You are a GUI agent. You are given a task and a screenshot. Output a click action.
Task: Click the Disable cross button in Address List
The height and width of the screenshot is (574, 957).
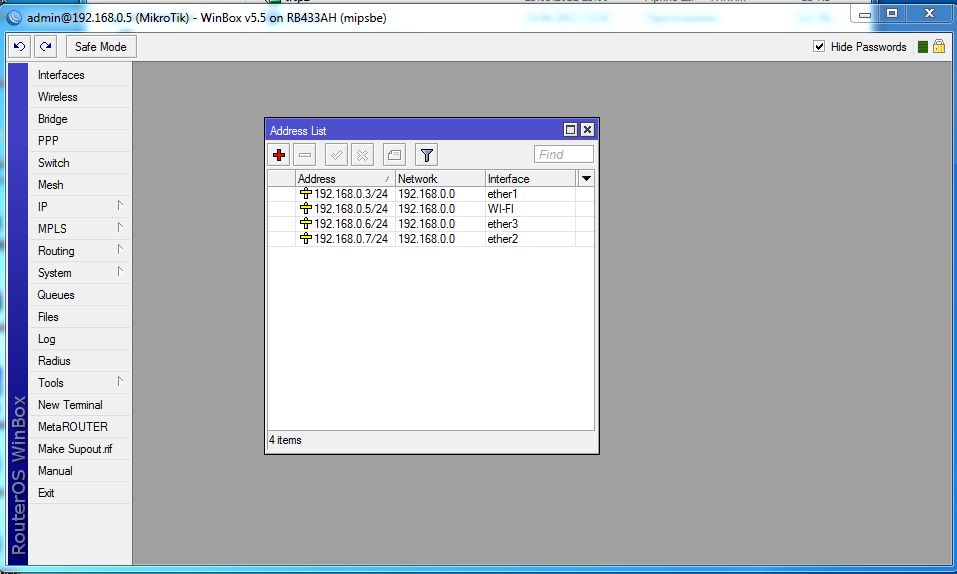(x=363, y=155)
